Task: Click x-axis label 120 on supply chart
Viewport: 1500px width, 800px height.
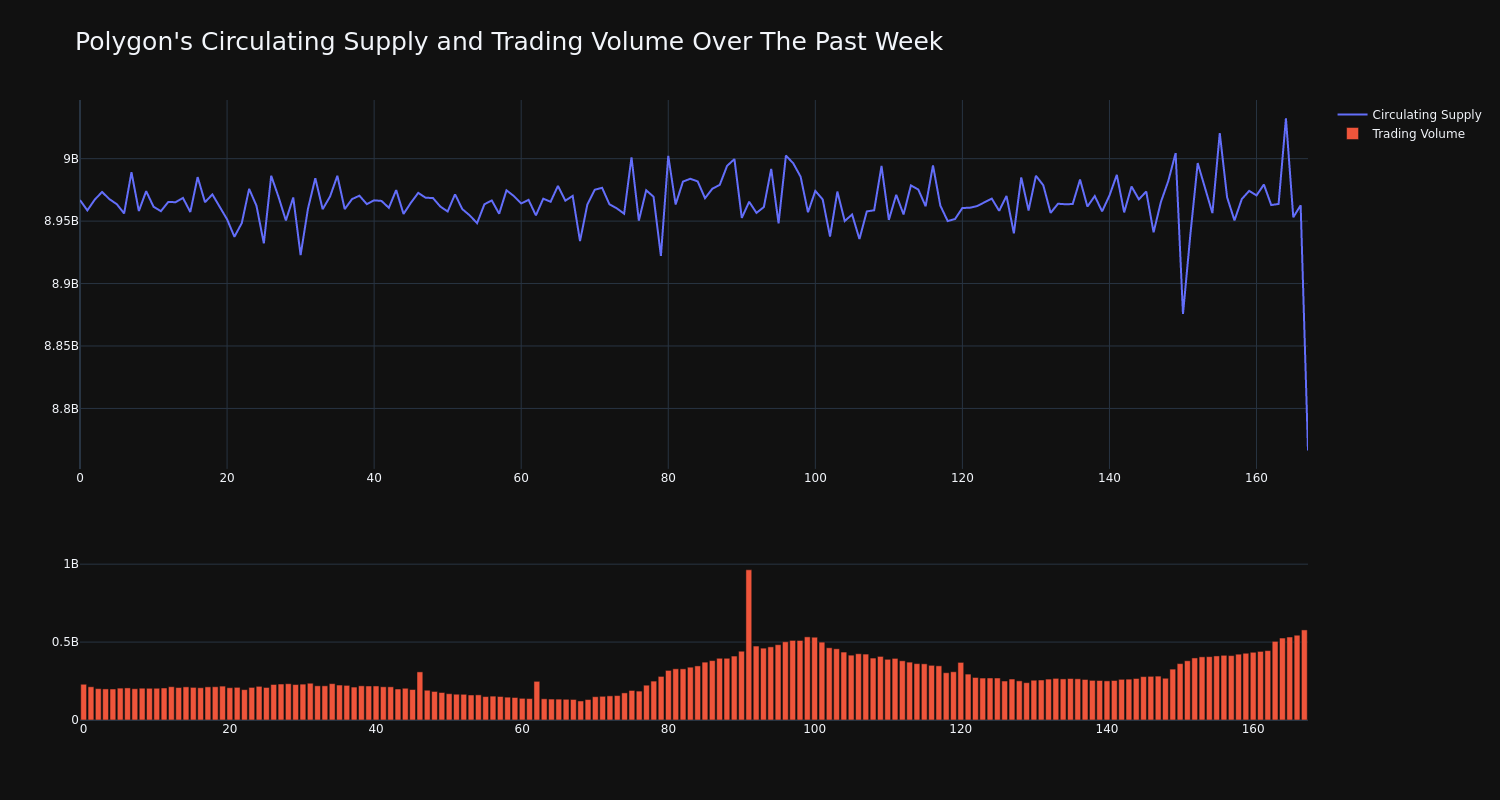Action: point(962,478)
